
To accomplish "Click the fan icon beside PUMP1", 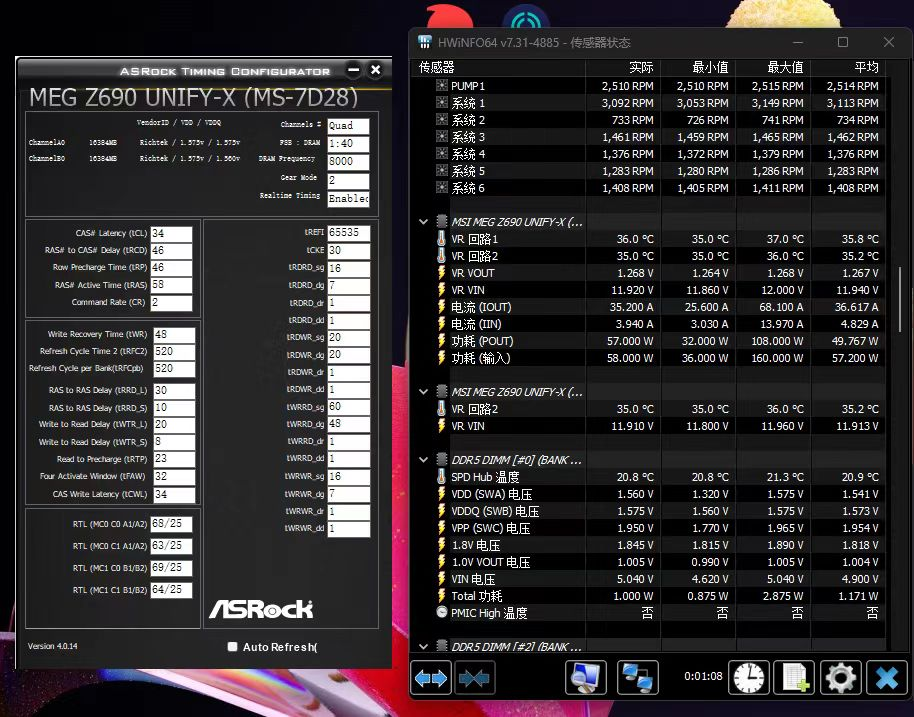I will coord(442,86).
